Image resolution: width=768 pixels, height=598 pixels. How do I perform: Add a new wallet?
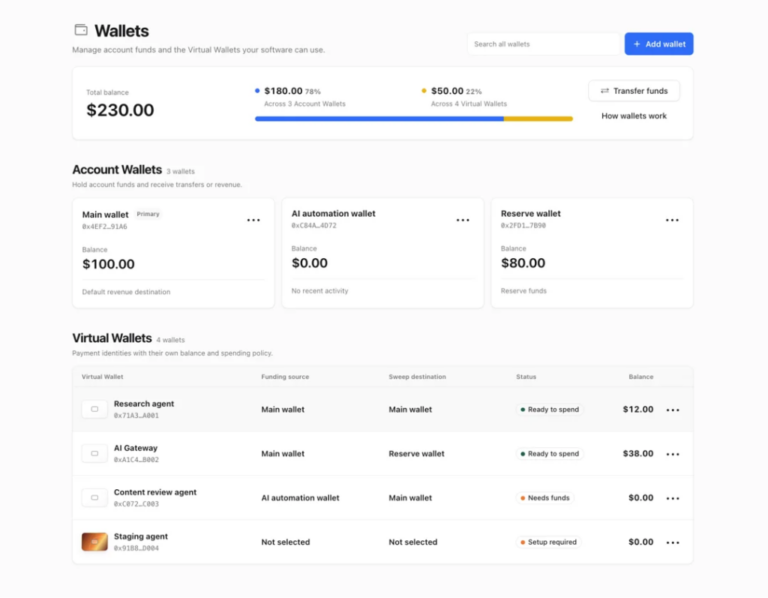[x=658, y=44]
